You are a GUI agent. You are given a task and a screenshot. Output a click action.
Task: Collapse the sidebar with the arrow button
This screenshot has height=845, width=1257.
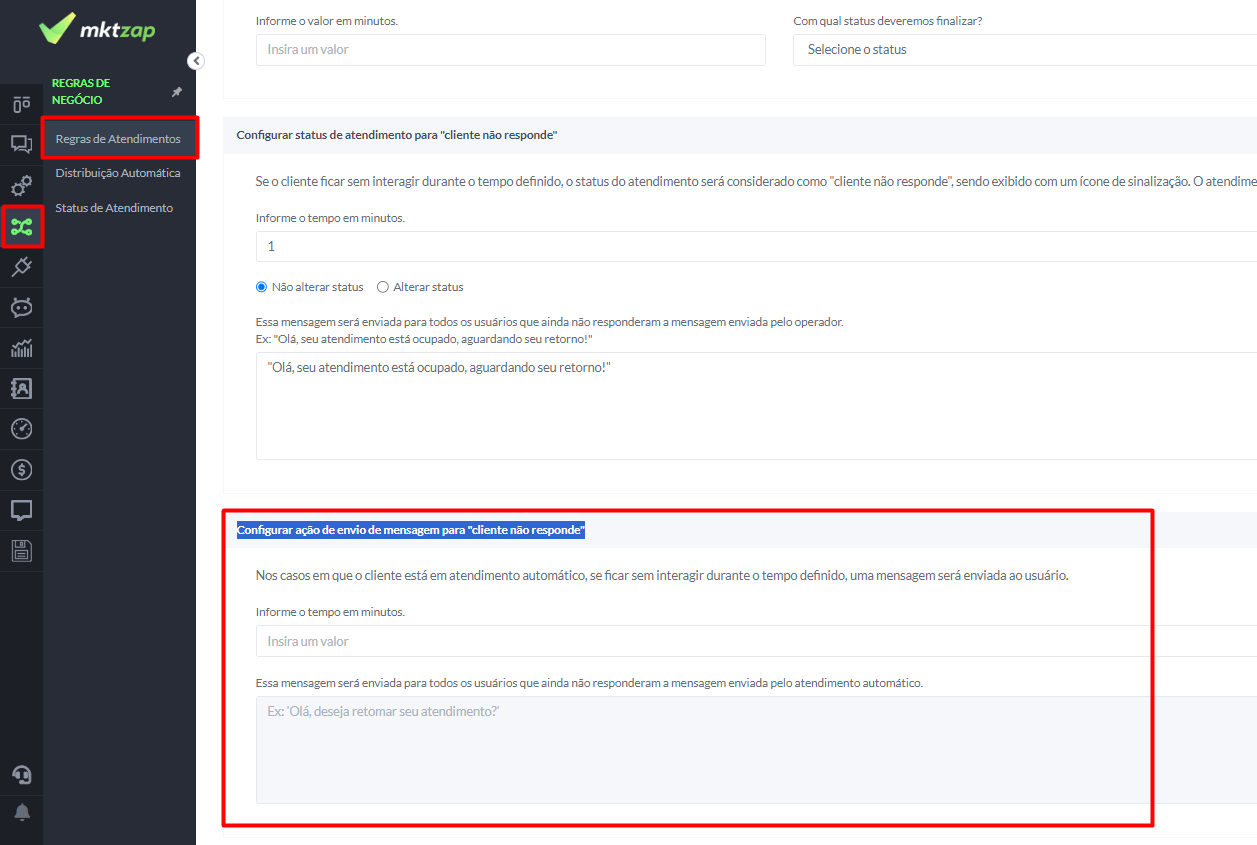click(x=196, y=61)
